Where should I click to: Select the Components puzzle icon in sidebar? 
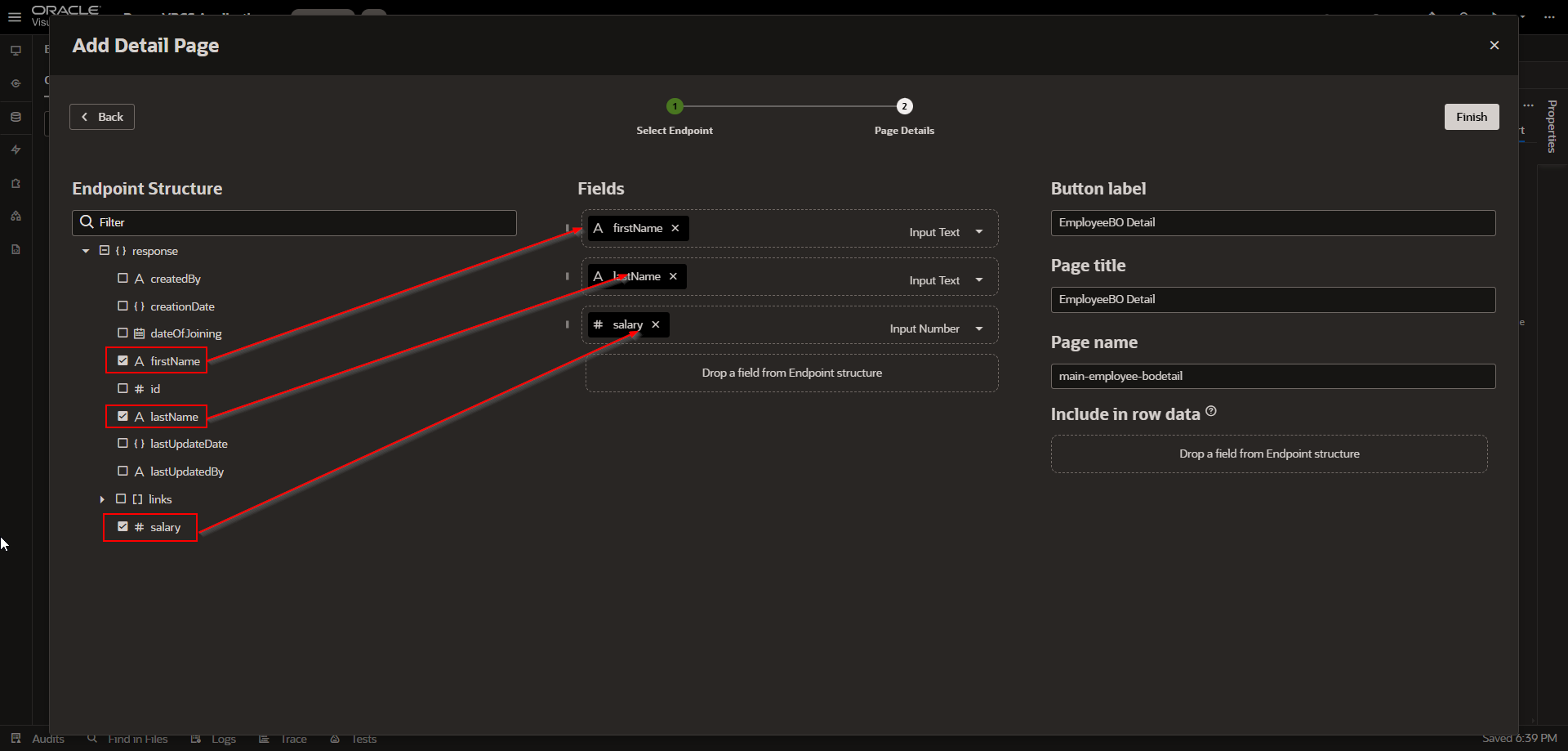pos(16,183)
